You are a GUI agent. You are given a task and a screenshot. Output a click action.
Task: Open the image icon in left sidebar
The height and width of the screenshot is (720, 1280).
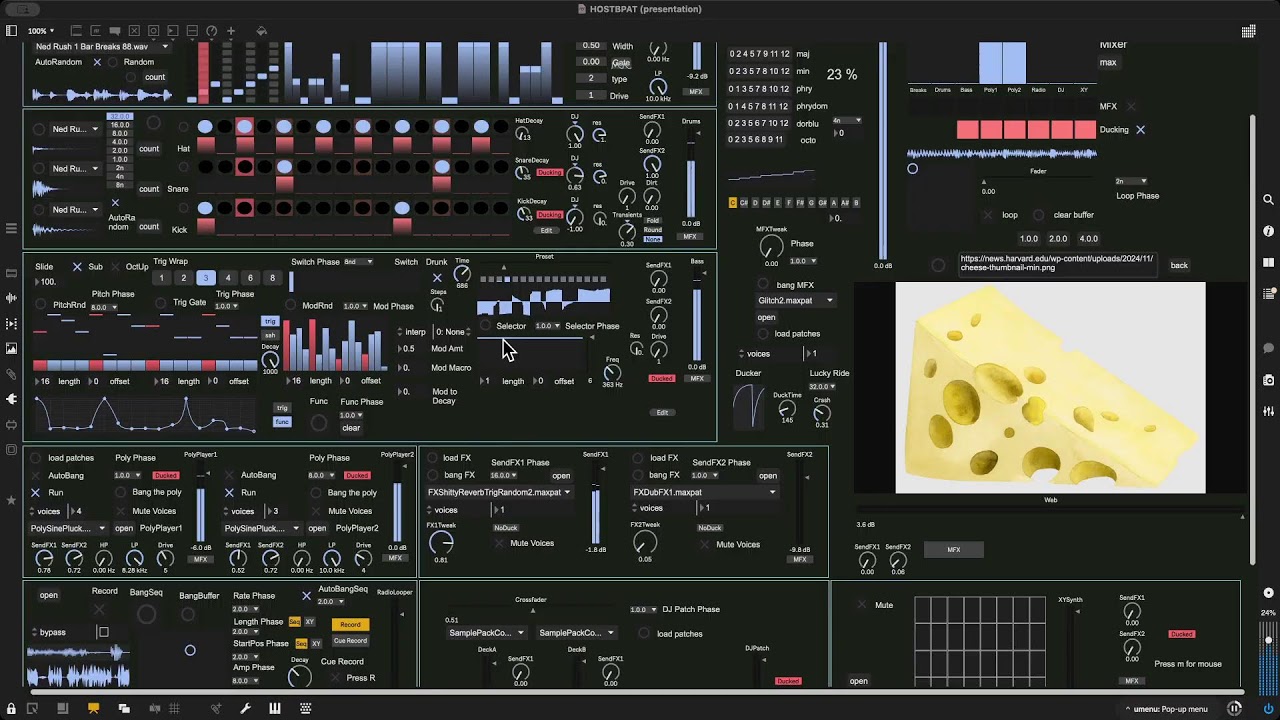[11, 349]
